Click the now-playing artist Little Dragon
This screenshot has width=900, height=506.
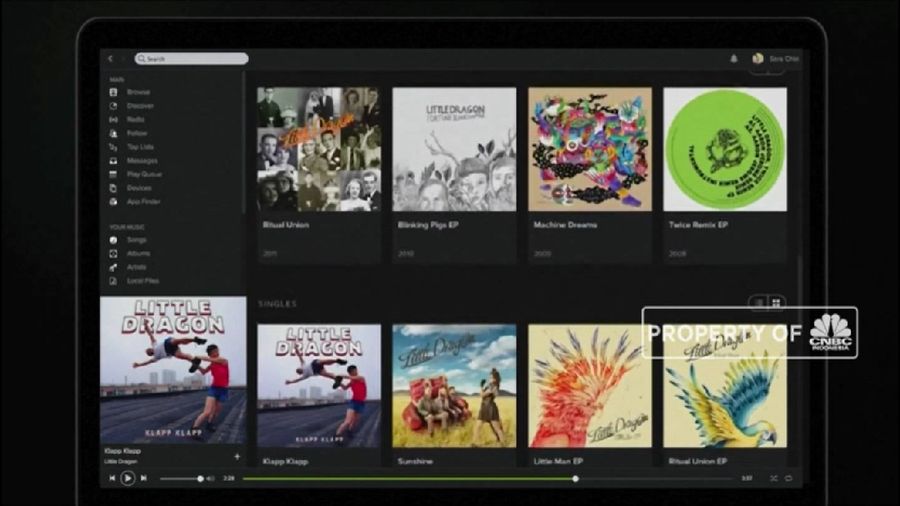tap(121, 461)
